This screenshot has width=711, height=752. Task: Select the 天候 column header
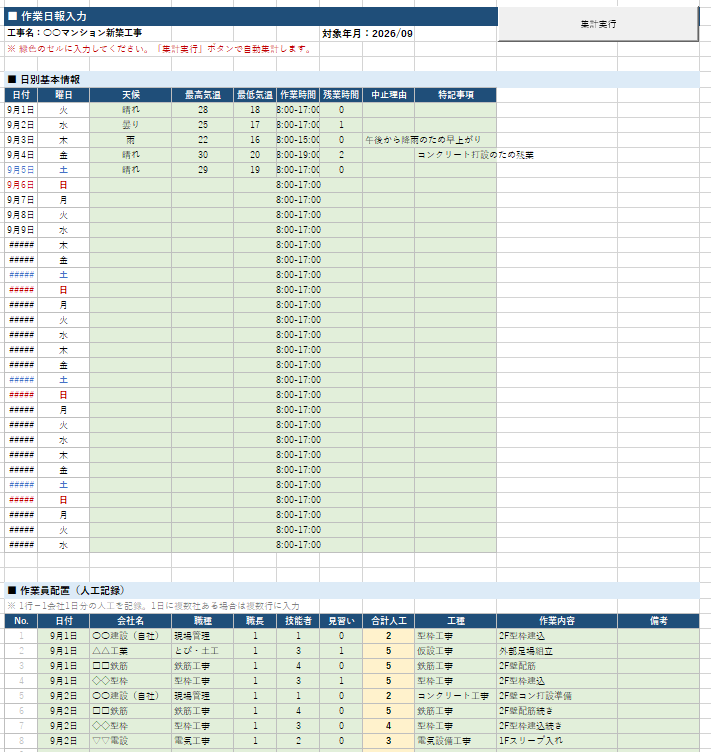click(130, 95)
